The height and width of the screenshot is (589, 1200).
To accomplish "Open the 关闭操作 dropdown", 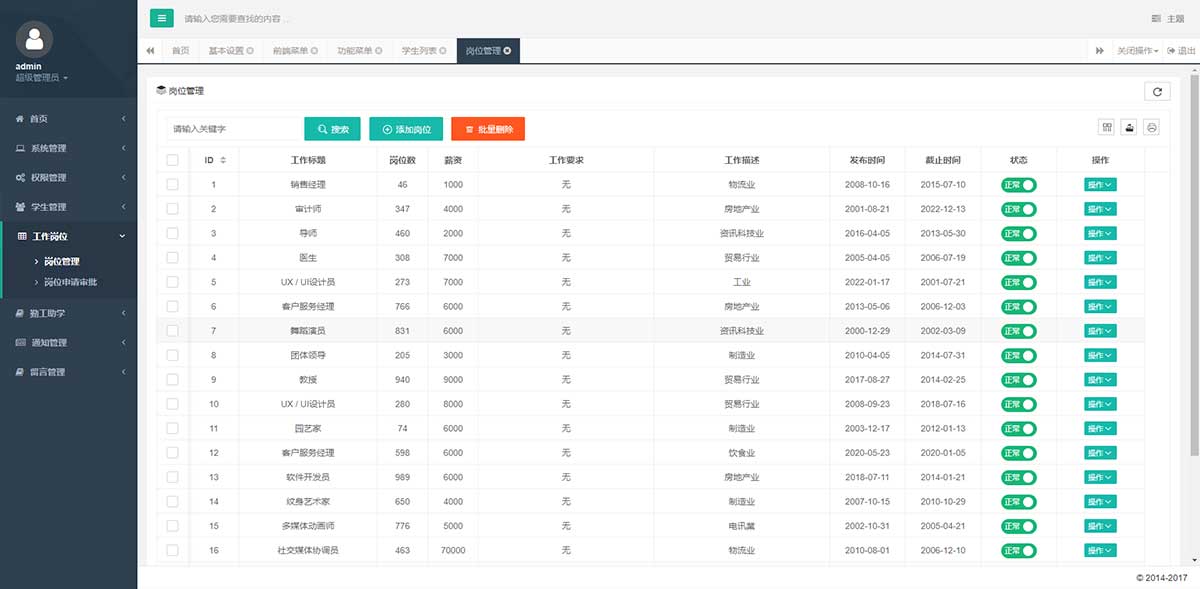I will (1137, 50).
